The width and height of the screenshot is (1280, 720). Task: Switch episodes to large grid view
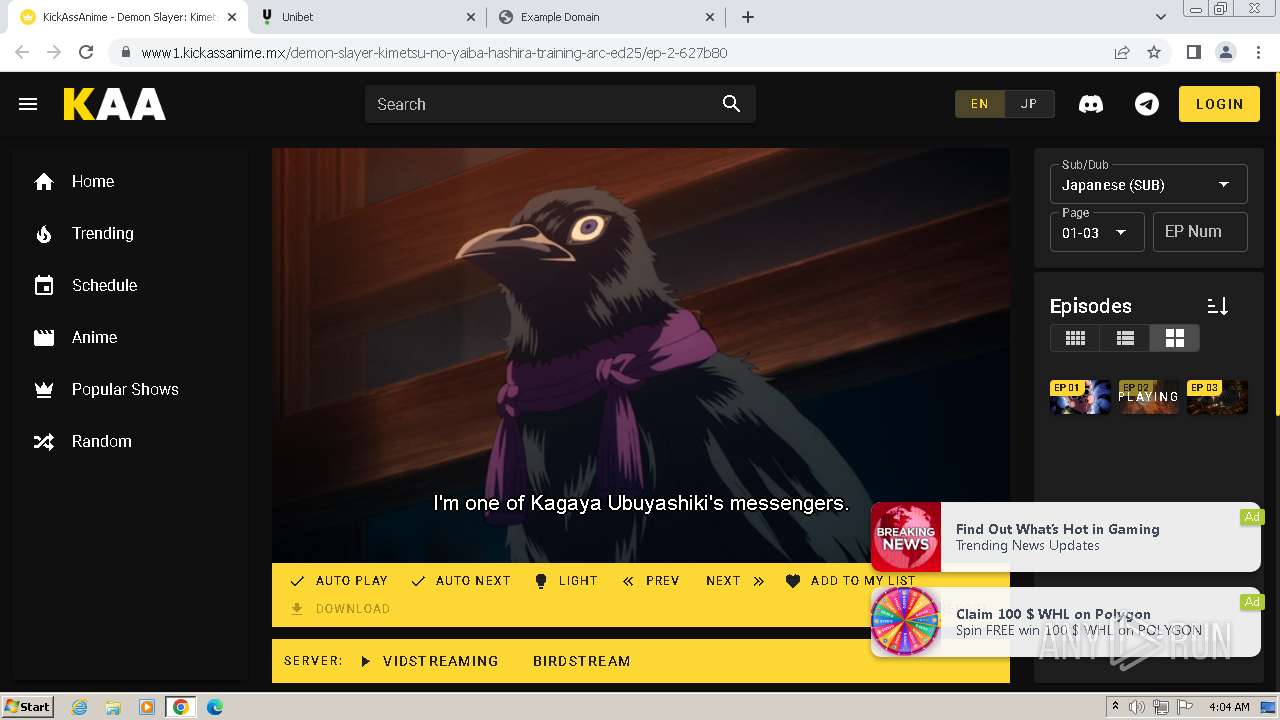[x=1174, y=338]
